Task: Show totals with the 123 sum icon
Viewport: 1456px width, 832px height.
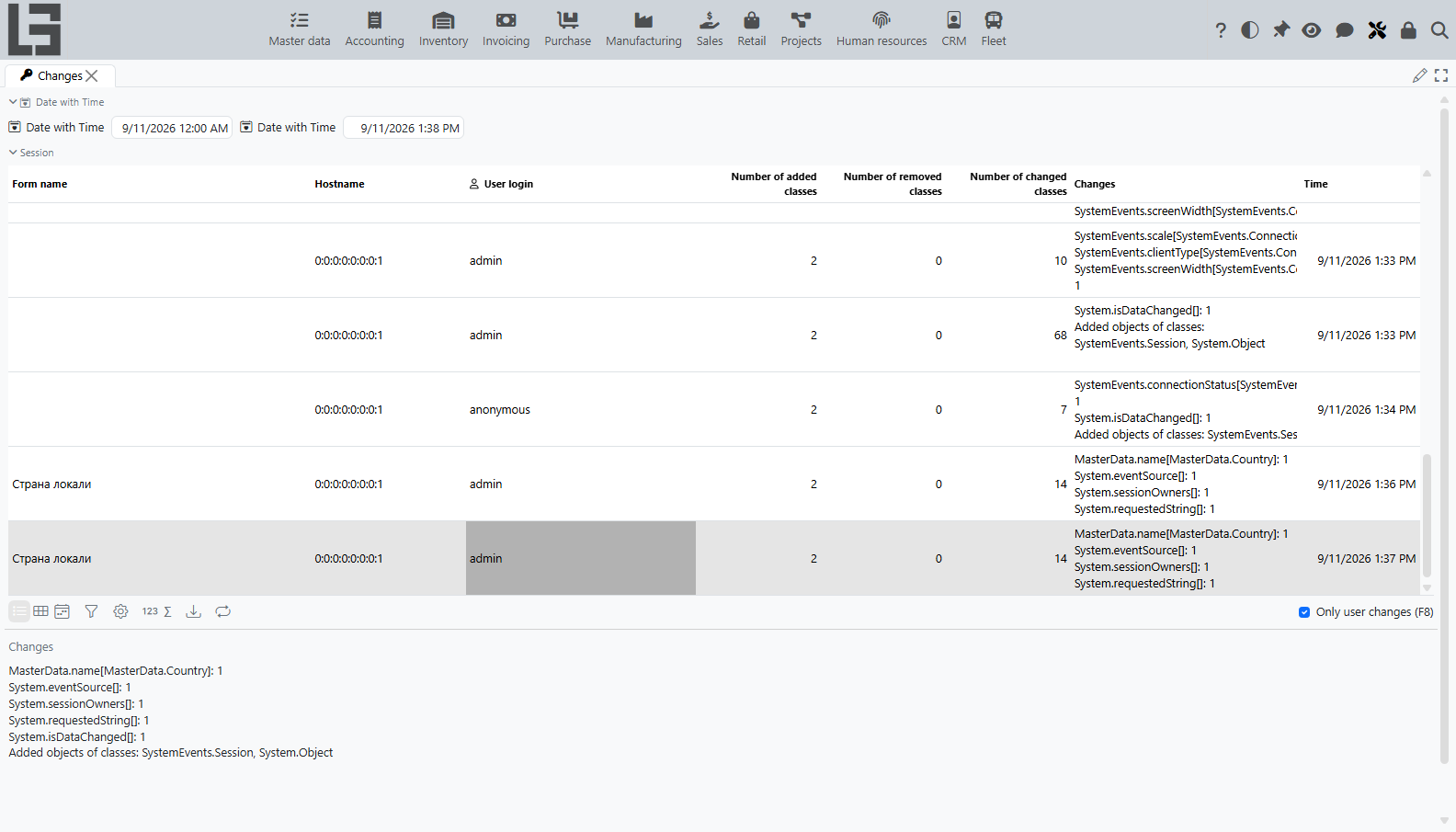Action: [157, 611]
